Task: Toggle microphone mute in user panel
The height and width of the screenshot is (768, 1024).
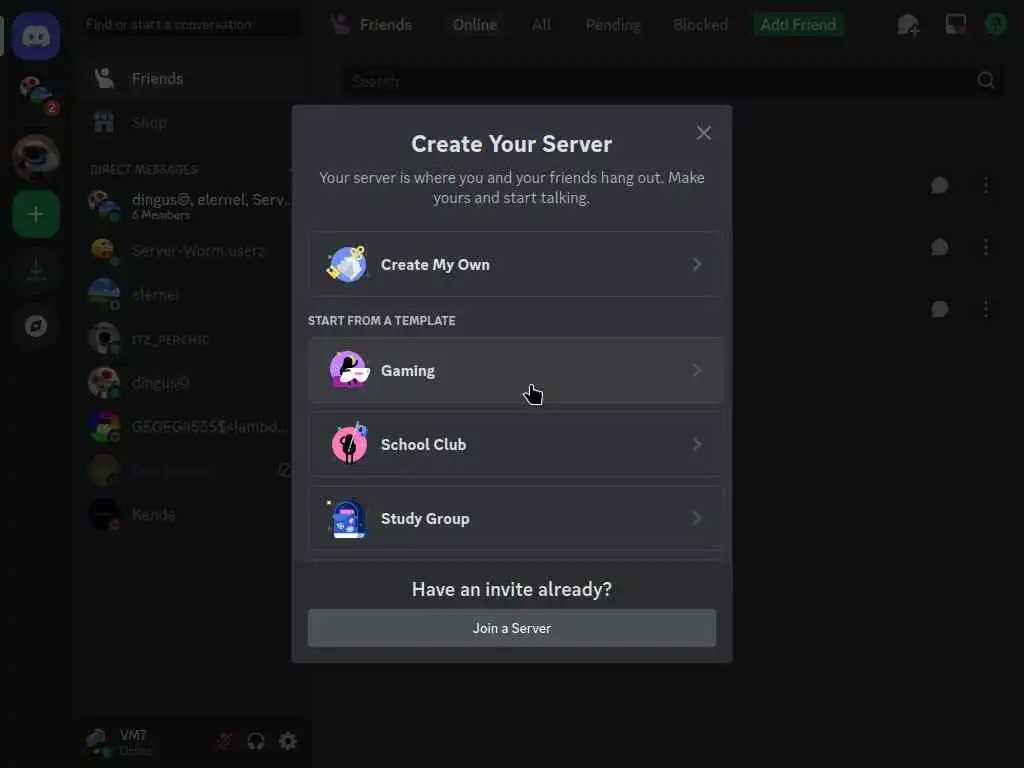Action: pos(224,741)
